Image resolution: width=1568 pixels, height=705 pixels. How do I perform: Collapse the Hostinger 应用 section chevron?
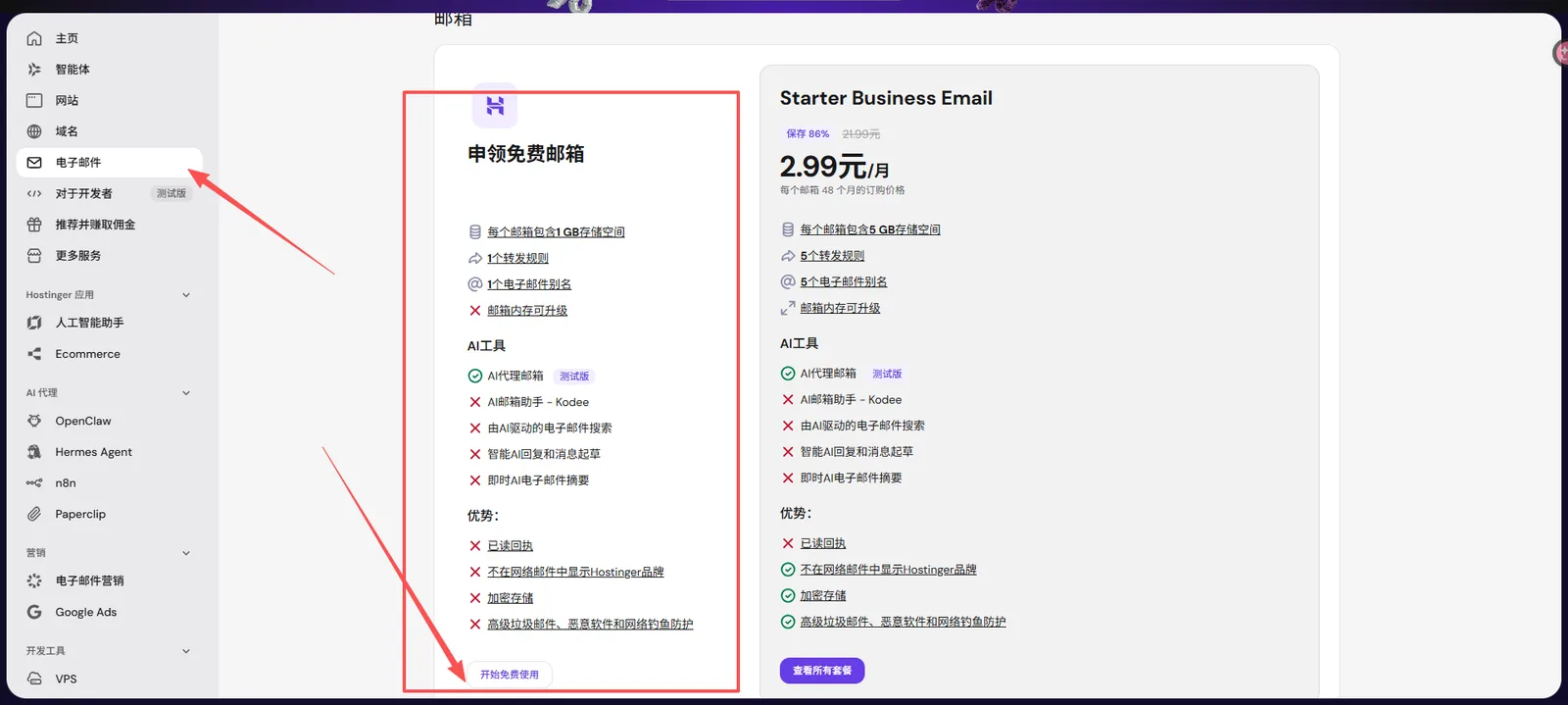(x=186, y=295)
